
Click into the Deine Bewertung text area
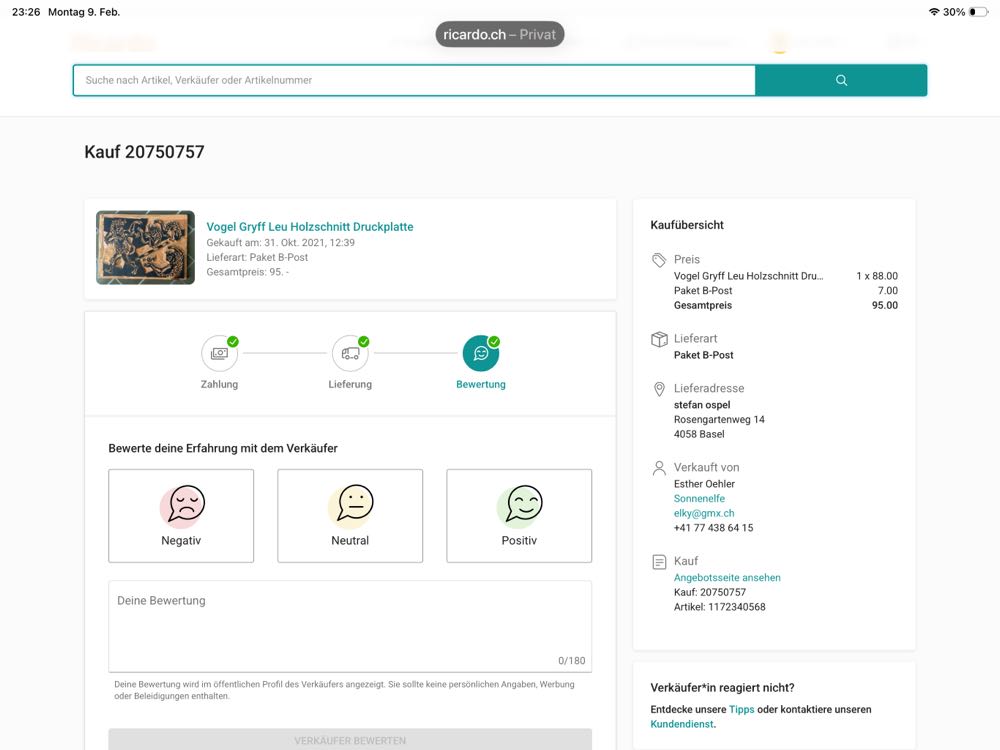pos(350,625)
